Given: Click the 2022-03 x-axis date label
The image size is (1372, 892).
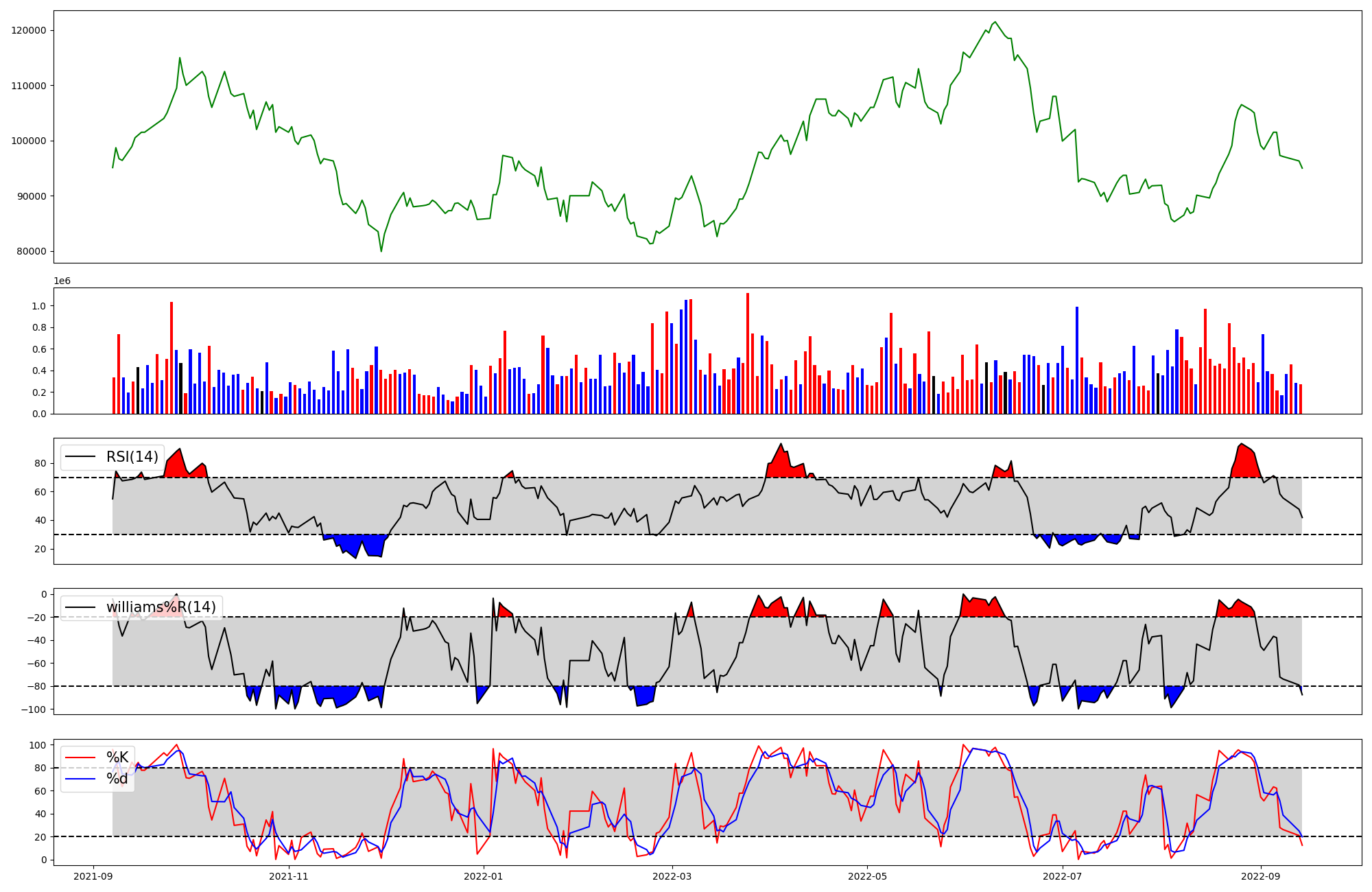Looking at the screenshot, I should (x=672, y=876).
